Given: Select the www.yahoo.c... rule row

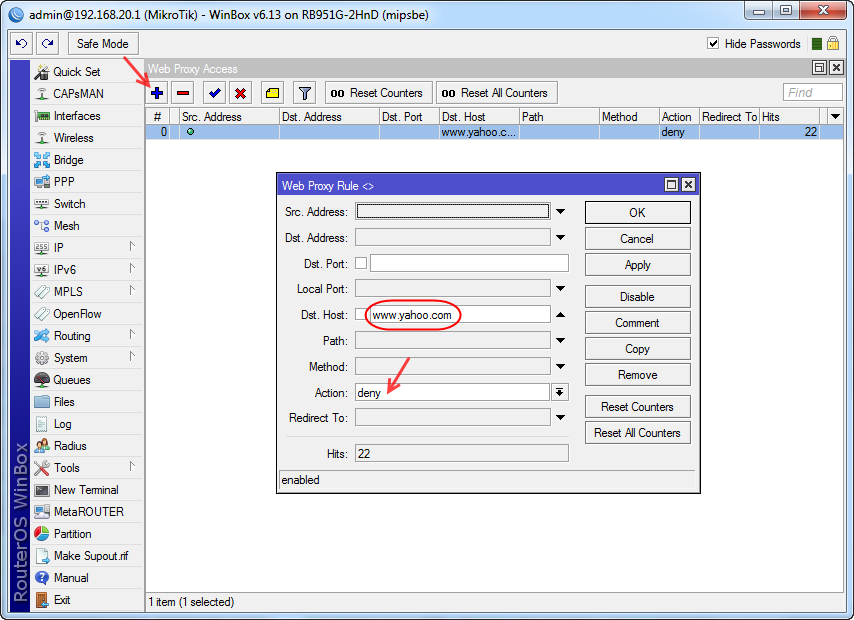Looking at the screenshot, I should (494, 132).
